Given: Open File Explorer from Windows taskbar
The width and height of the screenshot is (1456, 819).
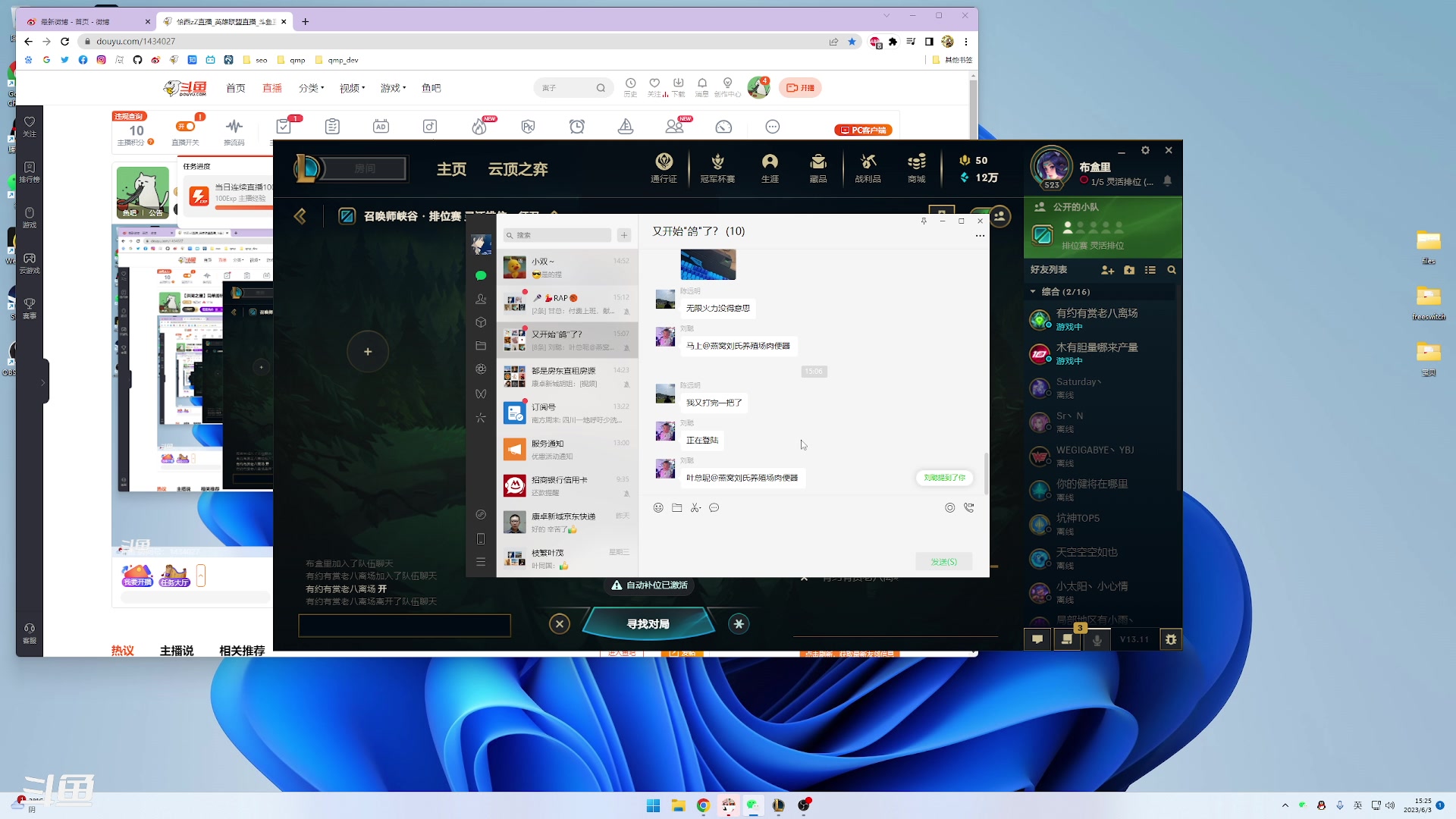Looking at the screenshot, I should (678, 805).
